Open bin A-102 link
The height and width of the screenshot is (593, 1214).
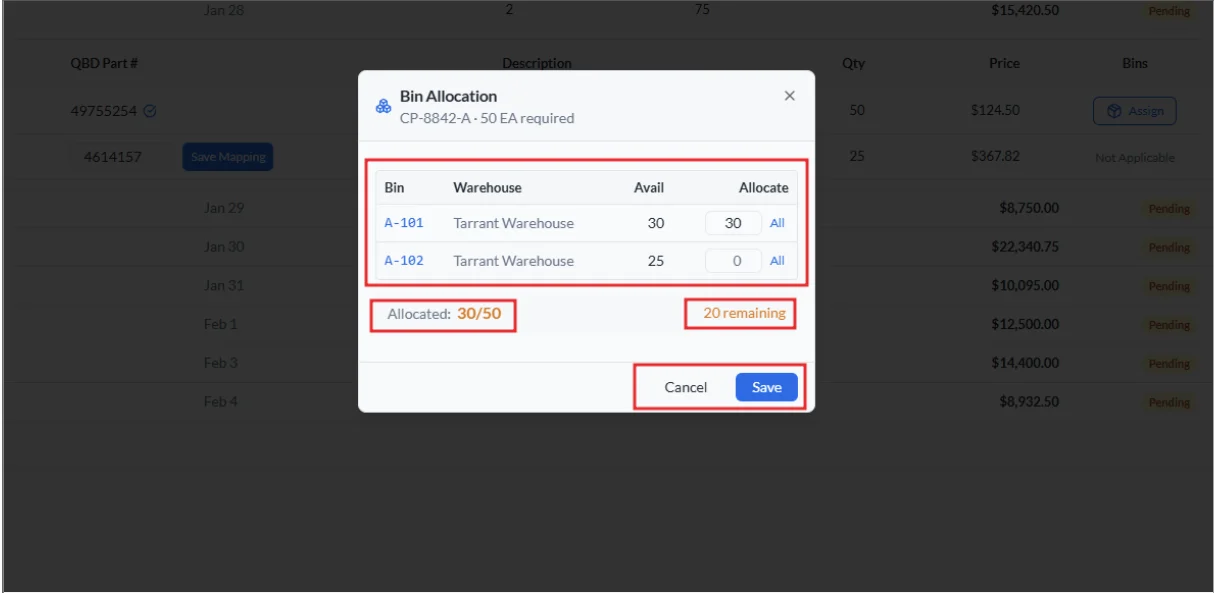[404, 261]
